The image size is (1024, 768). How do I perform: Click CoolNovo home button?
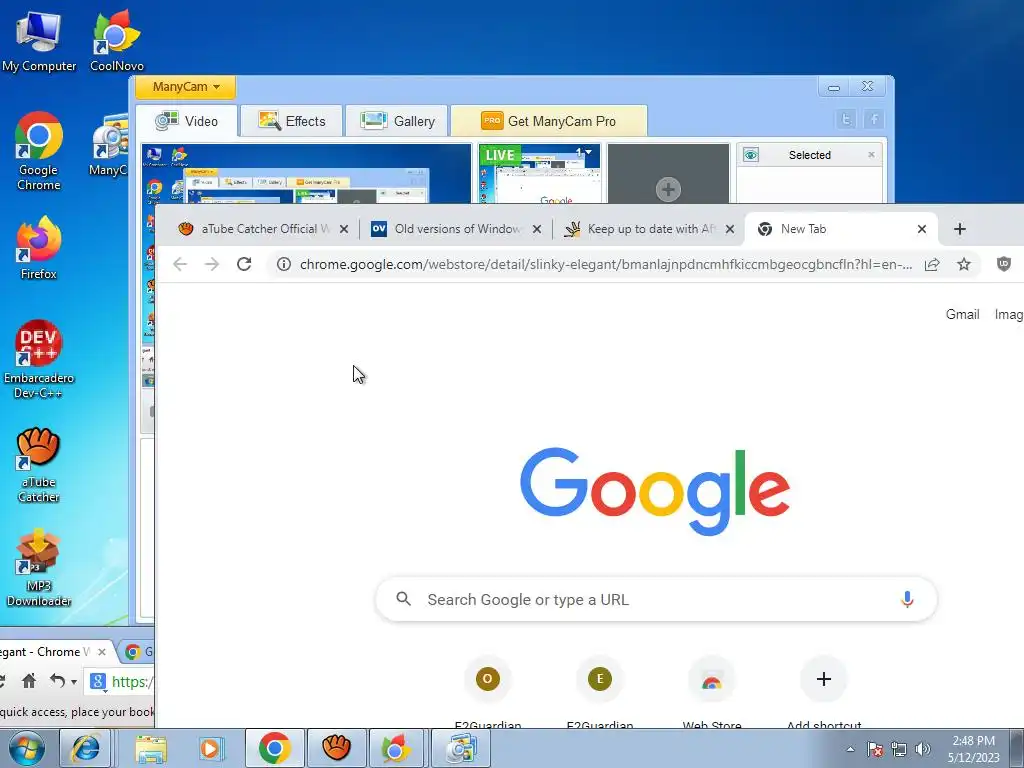[29, 682]
